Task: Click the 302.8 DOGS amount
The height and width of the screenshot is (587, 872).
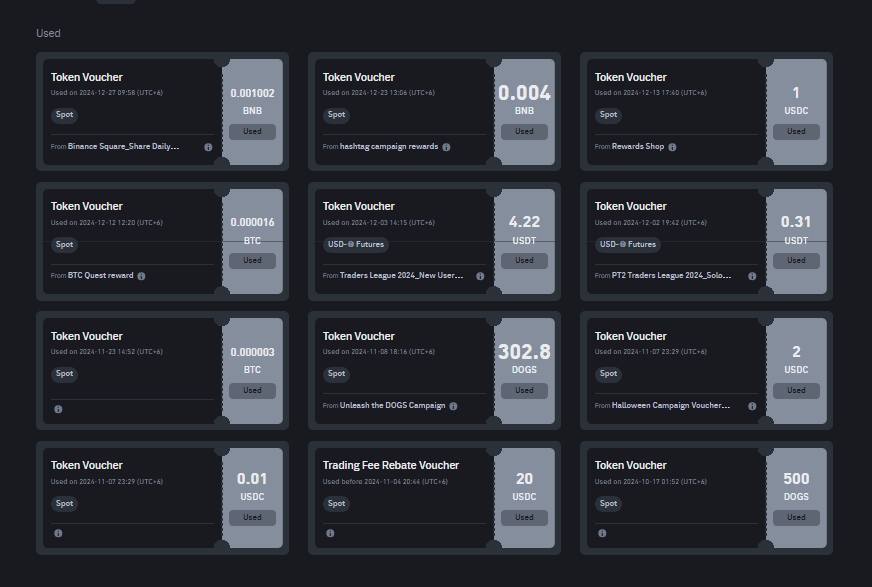Action: [524, 352]
